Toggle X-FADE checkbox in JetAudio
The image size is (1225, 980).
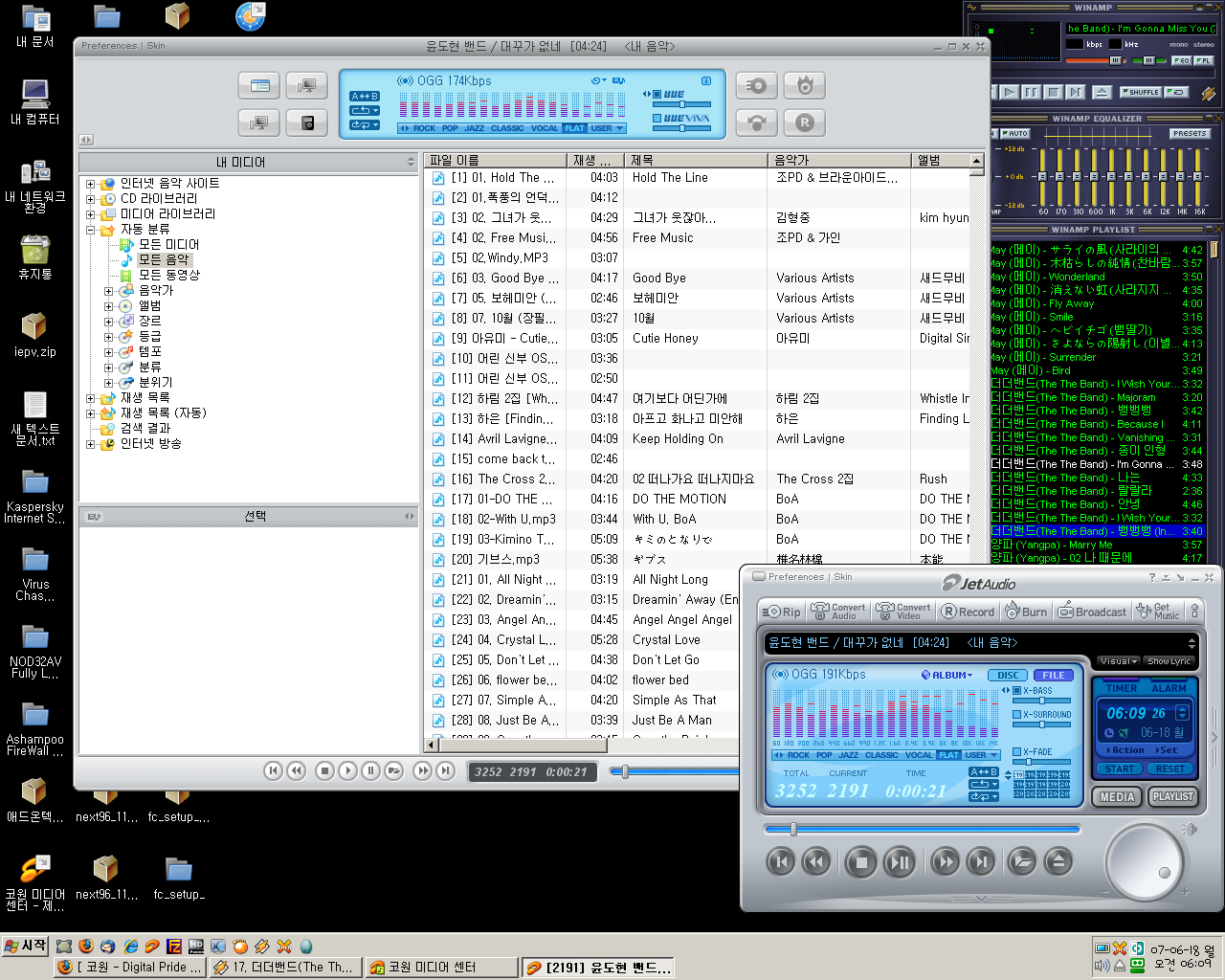[x=1017, y=751]
